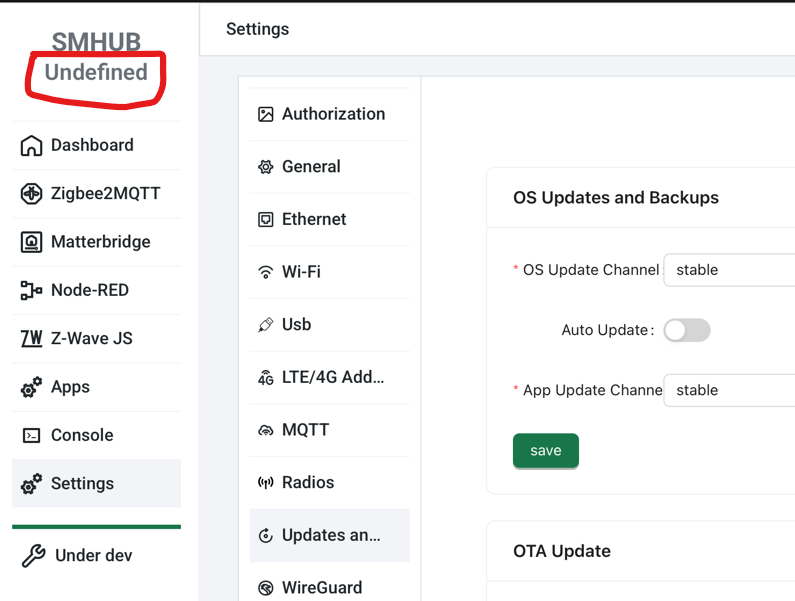
Task: Select the Settings sidebar item
Action: click(82, 484)
